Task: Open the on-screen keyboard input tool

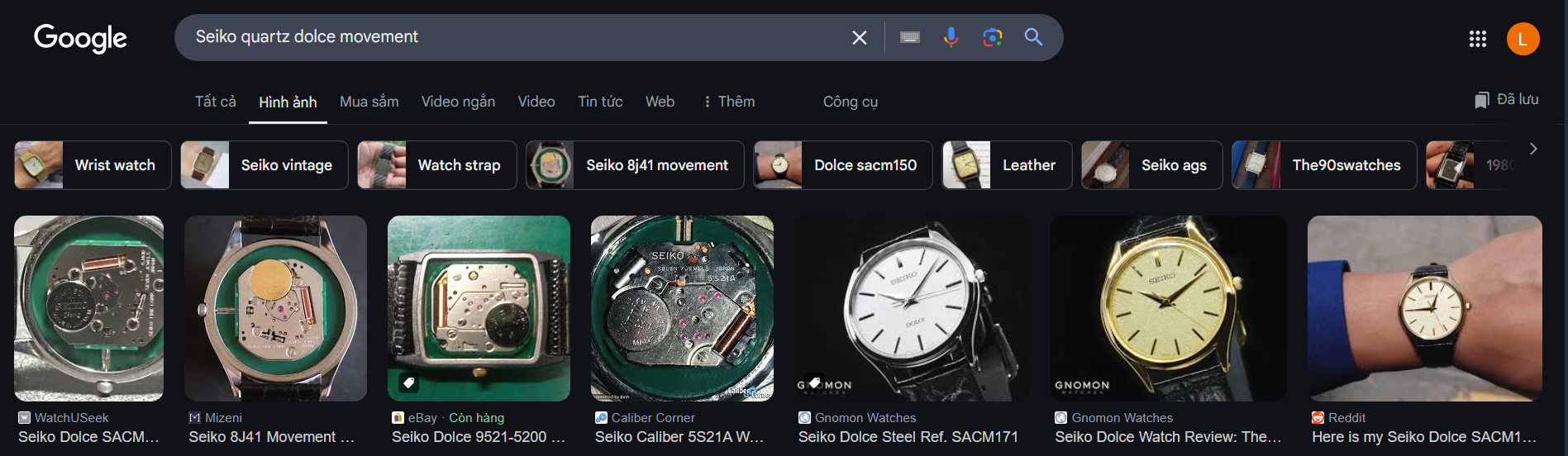Action: 909,37
